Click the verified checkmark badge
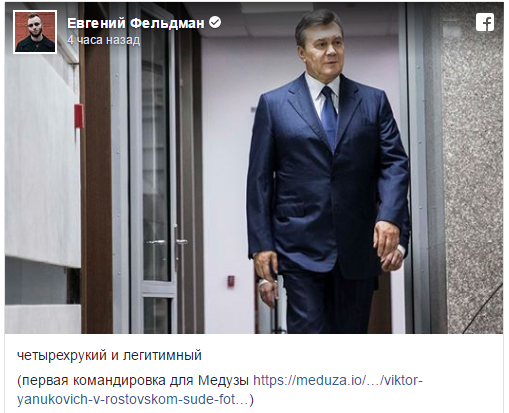 pyautogui.click(x=215, y=23)
